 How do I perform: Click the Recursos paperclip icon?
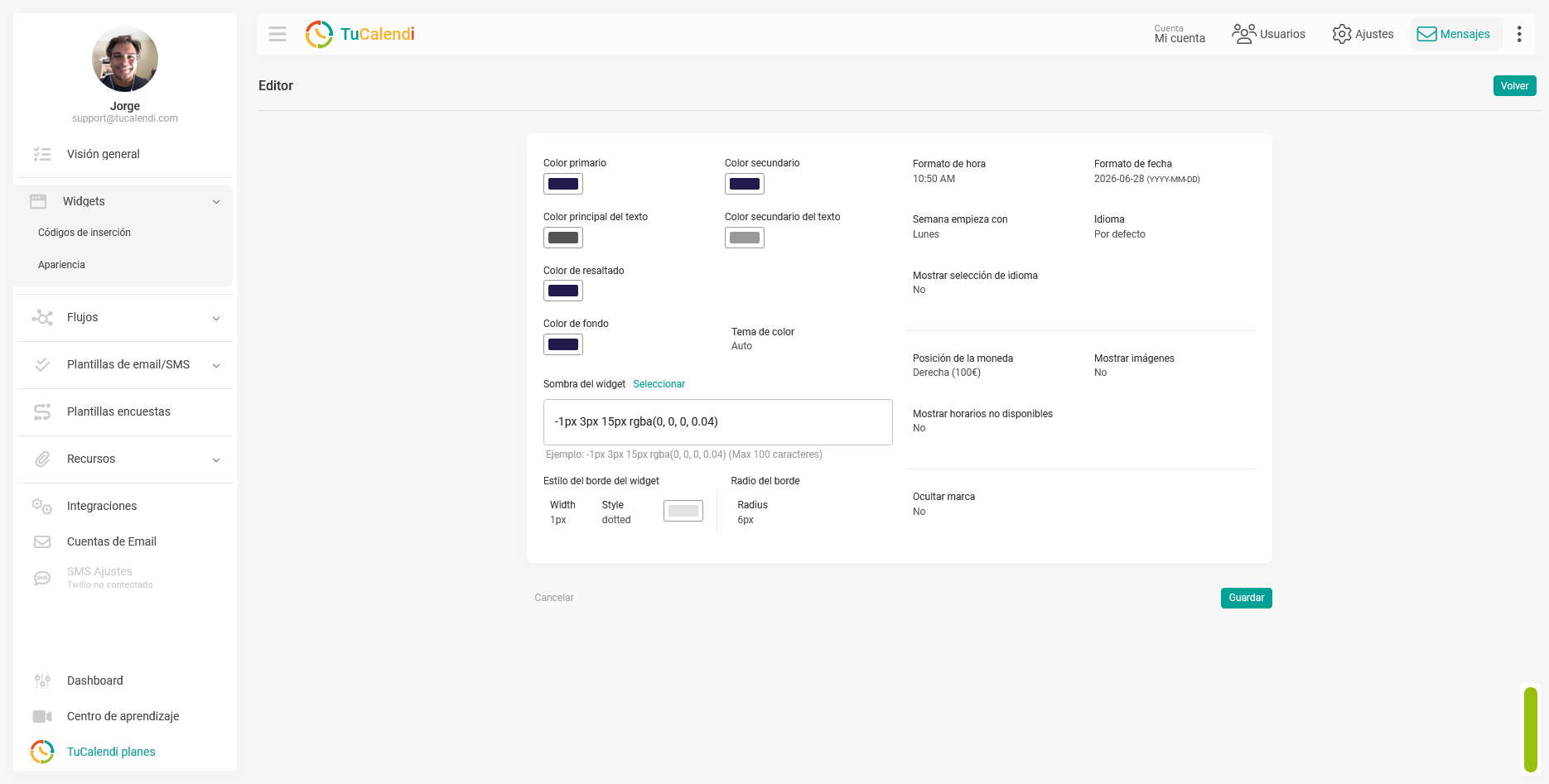(42, 459)
